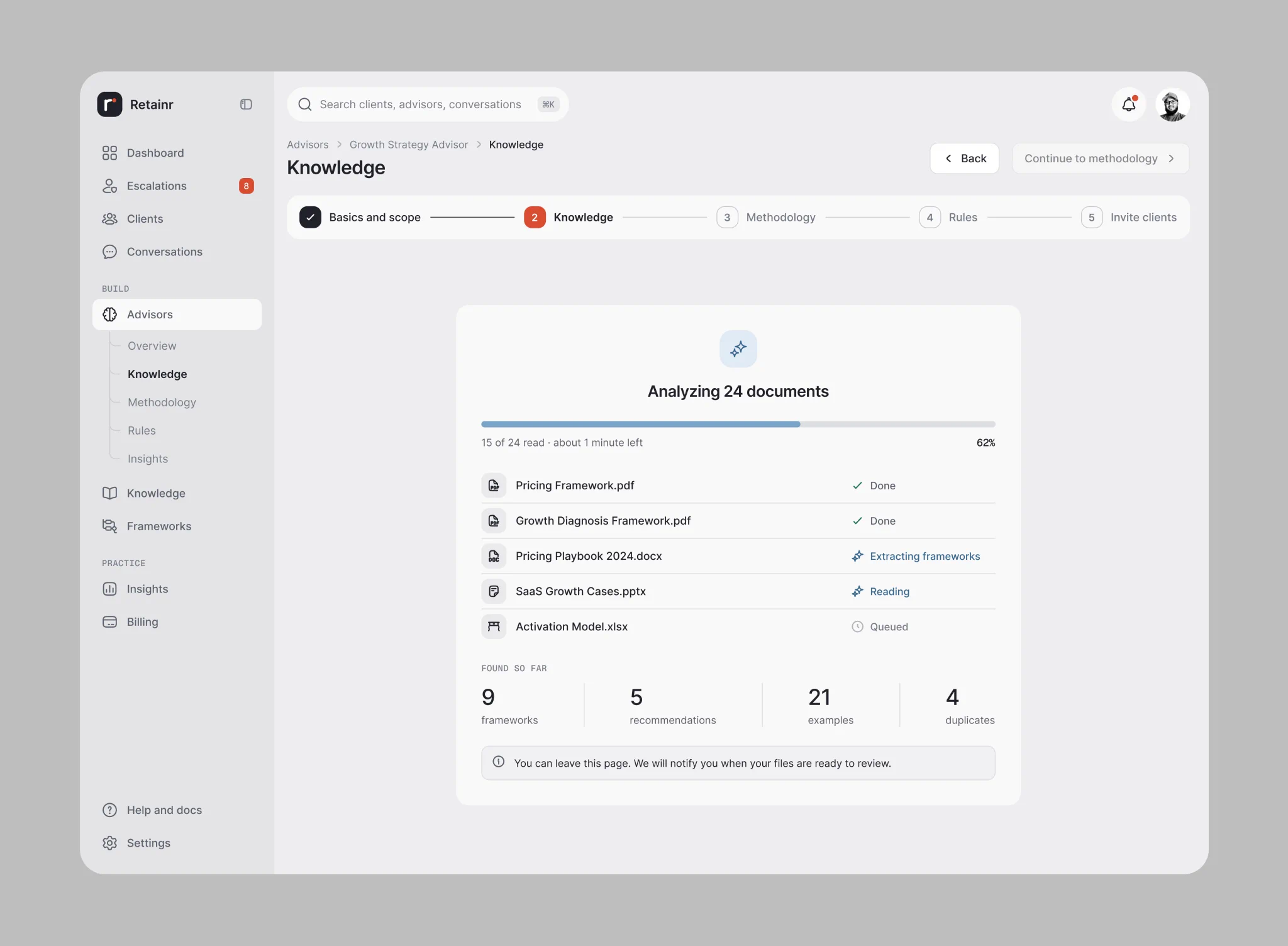Click the book icon next to Knowledge

click(x=109, y=493)
